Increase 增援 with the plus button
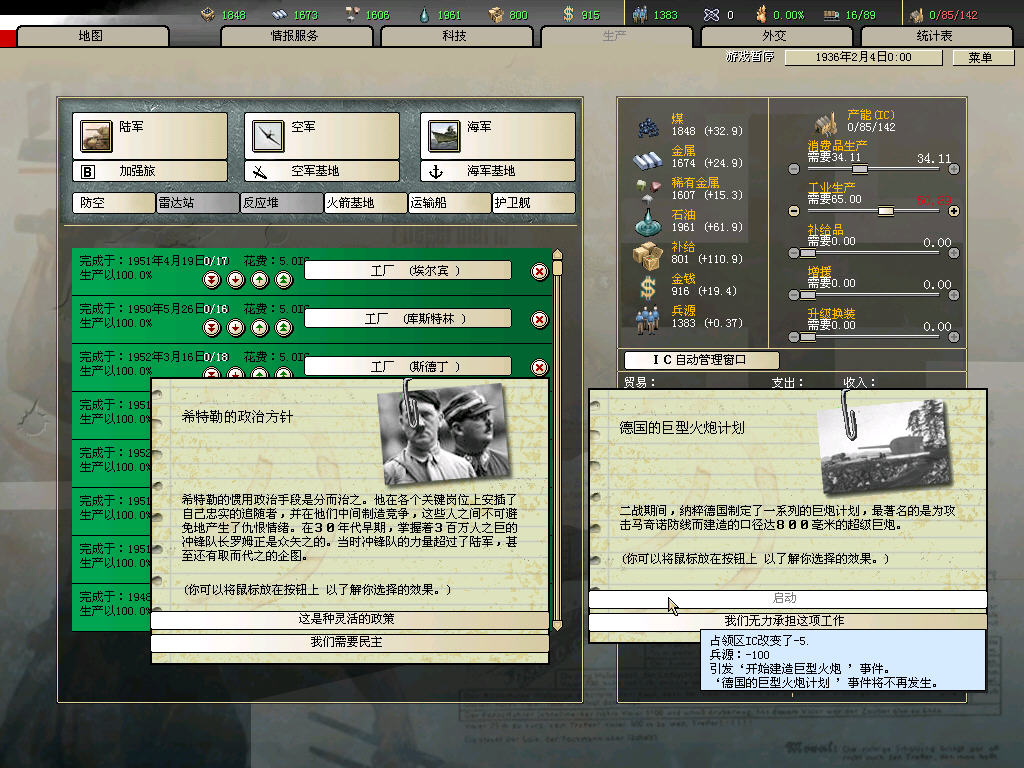 953,295
